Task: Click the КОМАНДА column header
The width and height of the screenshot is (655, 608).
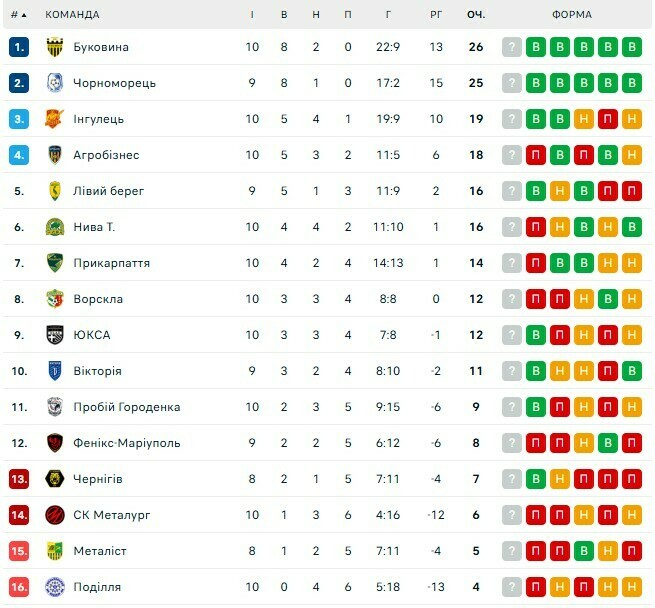Action: (x=72, y=15)
